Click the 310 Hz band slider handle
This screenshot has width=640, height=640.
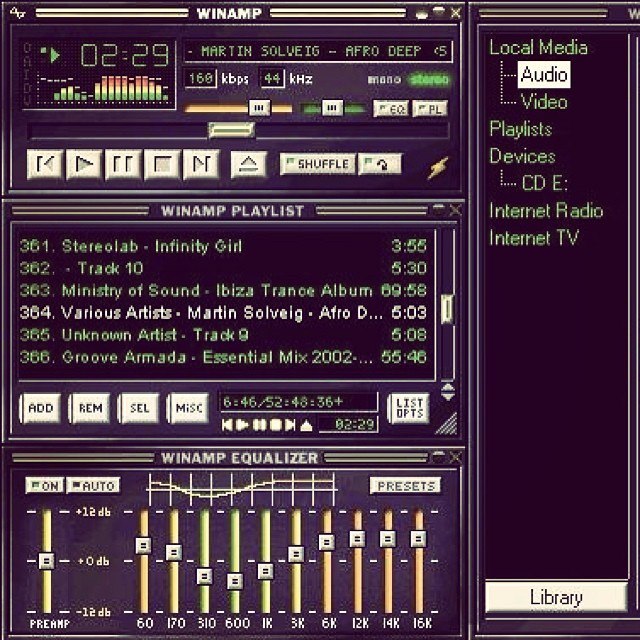(x=204, y=577)
